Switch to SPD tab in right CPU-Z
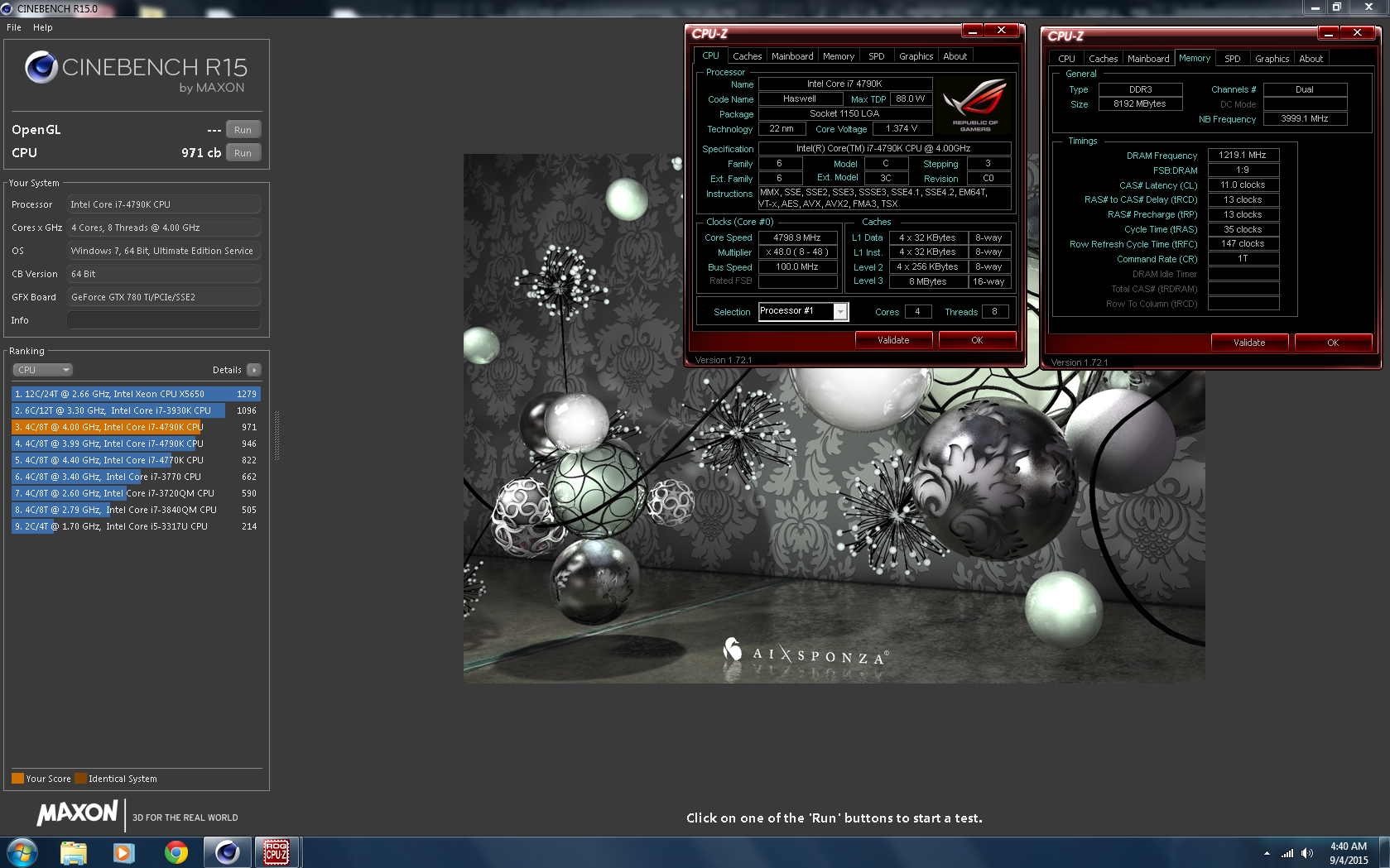 point(1233,59)
